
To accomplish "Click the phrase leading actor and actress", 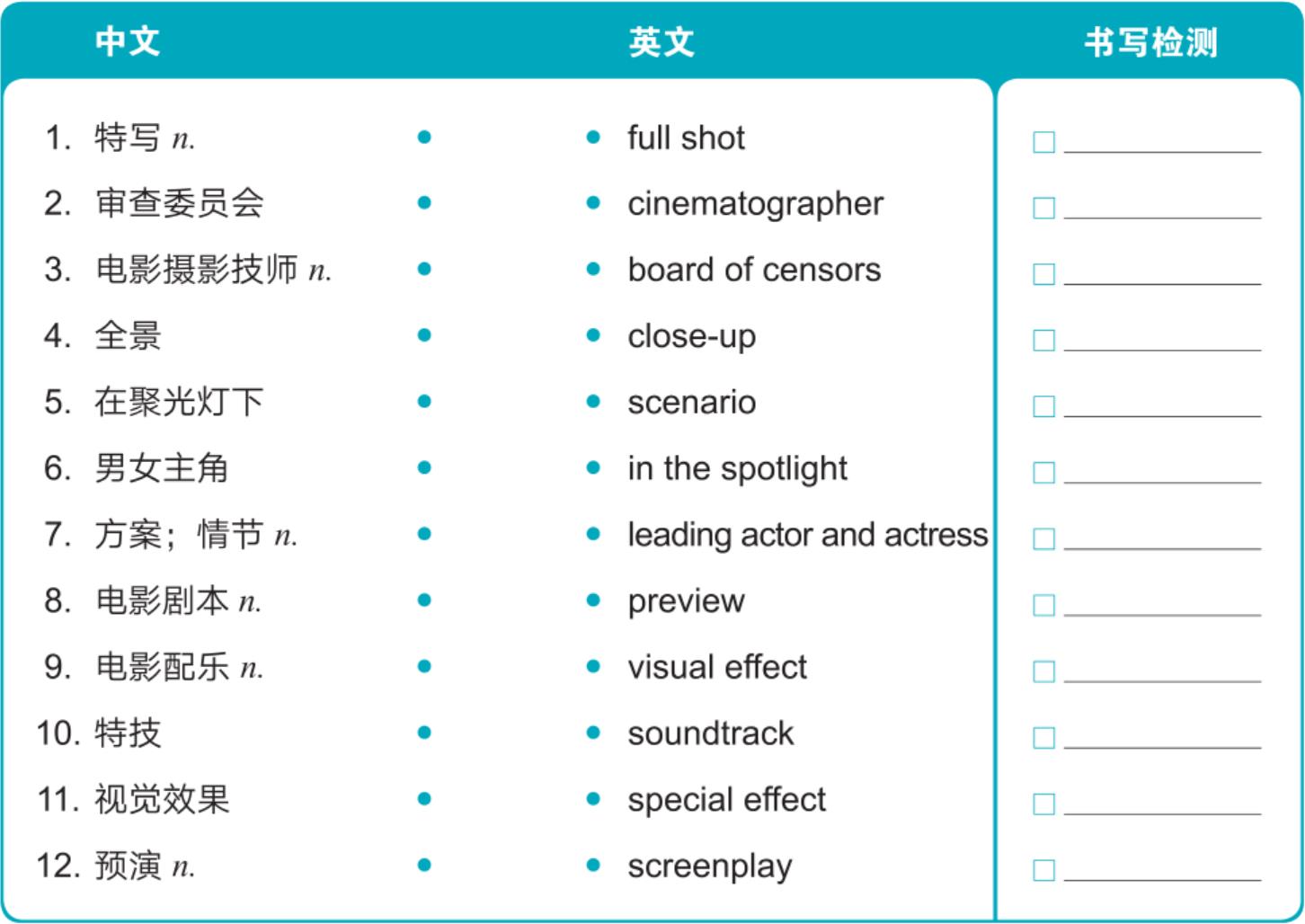I will [x=807, y=535].
